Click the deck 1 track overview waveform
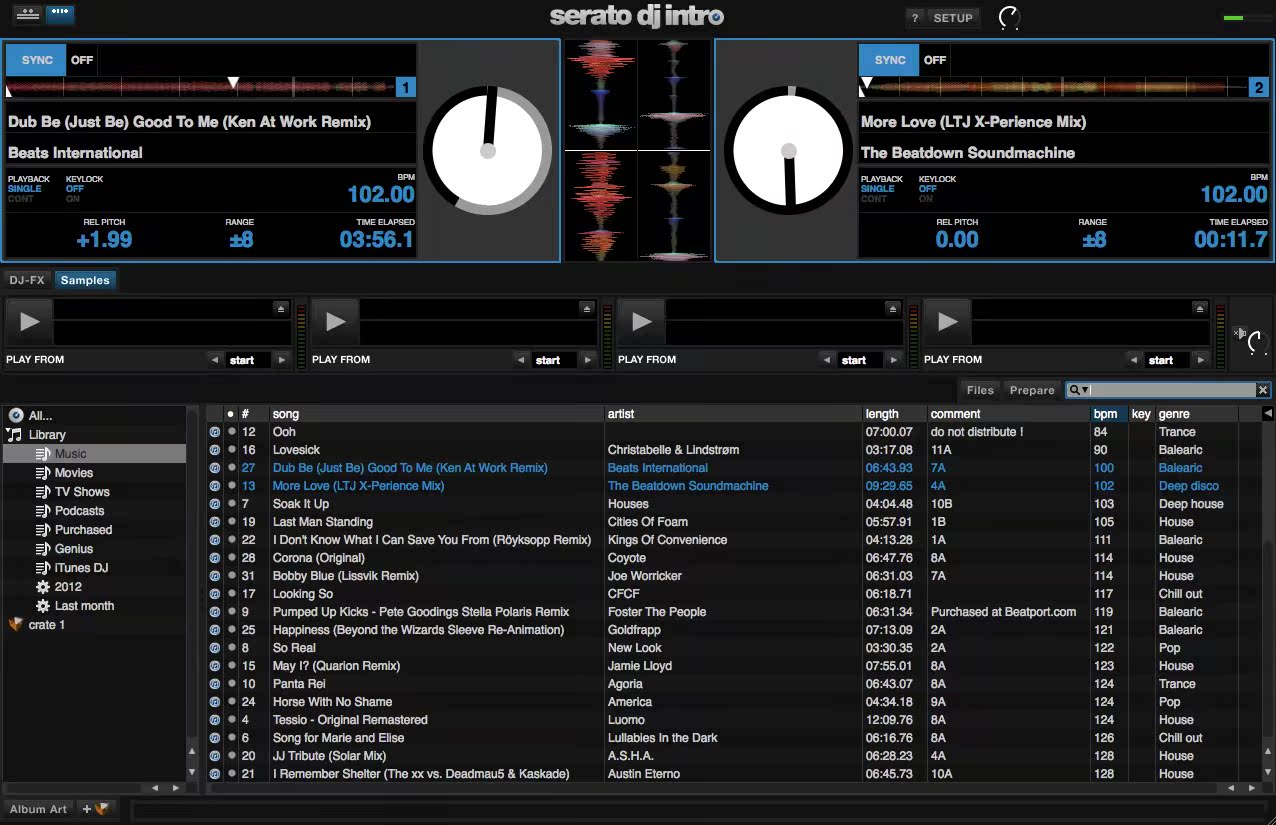The image size is (1276, 825). click(200, 87)
